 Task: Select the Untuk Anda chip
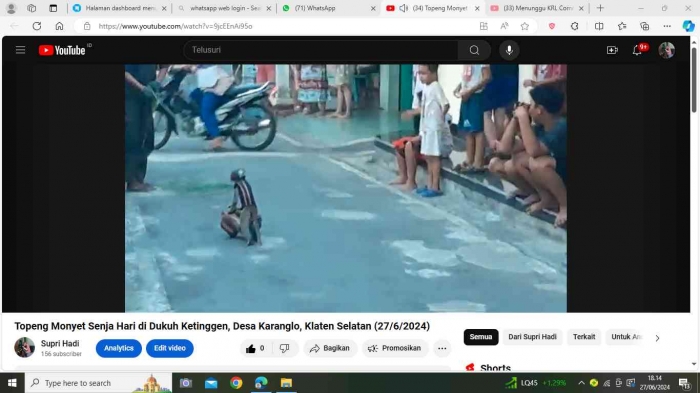pyautogui.click(x=626, y=337)
